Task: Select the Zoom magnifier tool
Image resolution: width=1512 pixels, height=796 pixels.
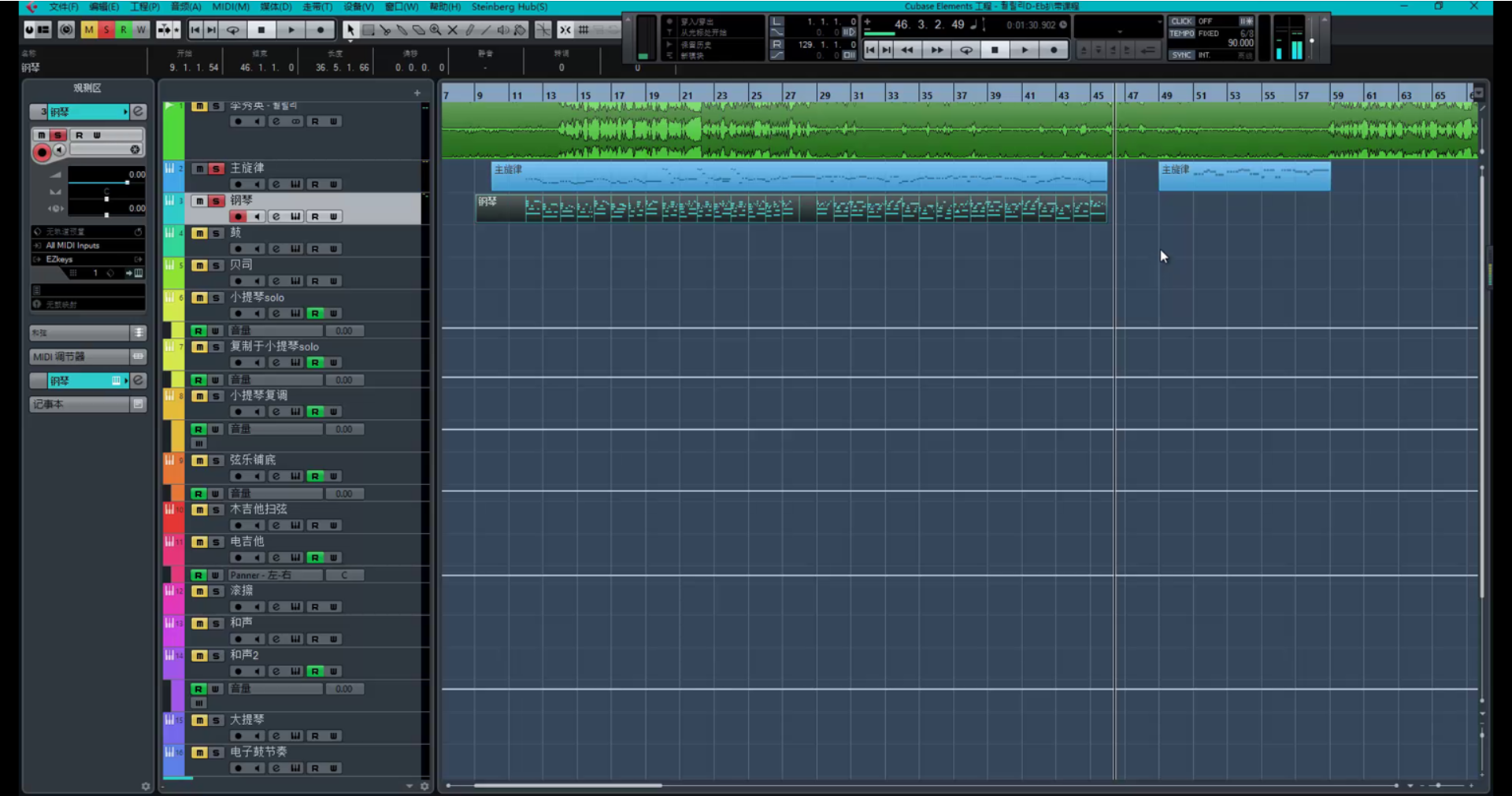Action: pyautogui.click(x=435, y=30)
